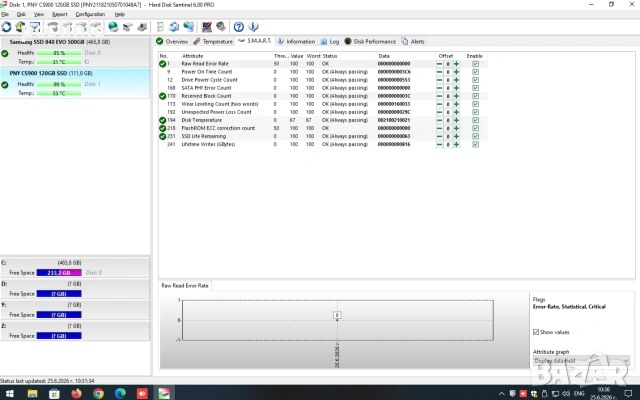Decrease offset for Unexpected Power Loss Count

439,112
